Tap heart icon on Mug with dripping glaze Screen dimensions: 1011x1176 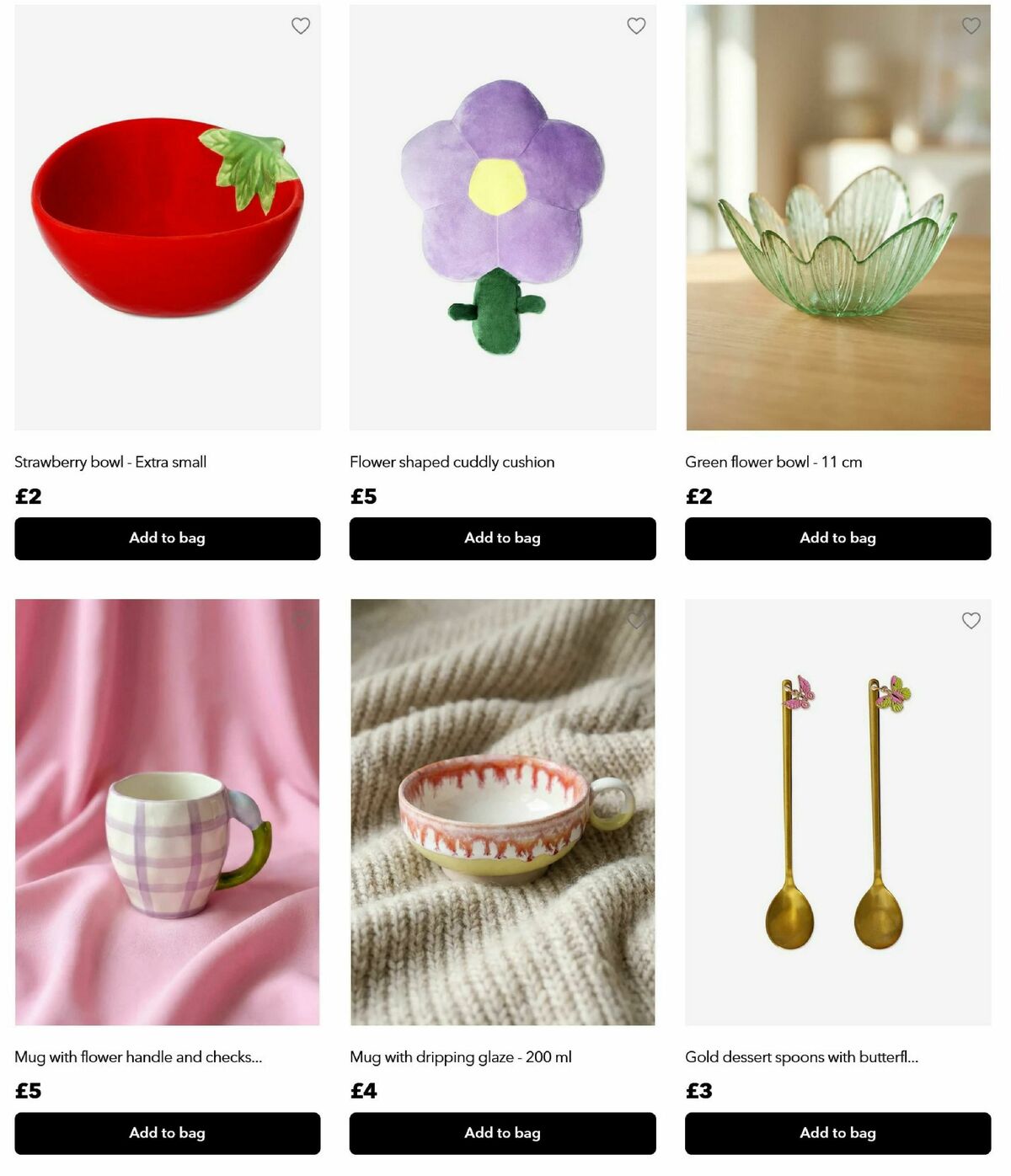click(x=636, y=621)
